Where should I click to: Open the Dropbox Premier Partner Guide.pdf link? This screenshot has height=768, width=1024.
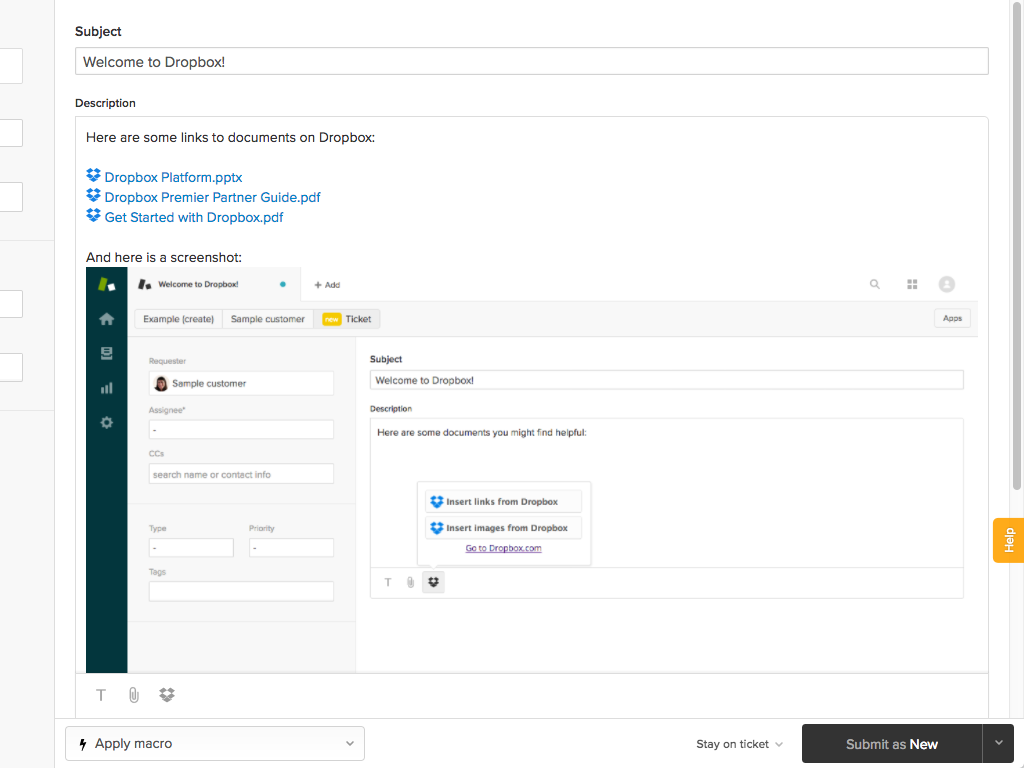pyautogui.click(x=212, y=197)
